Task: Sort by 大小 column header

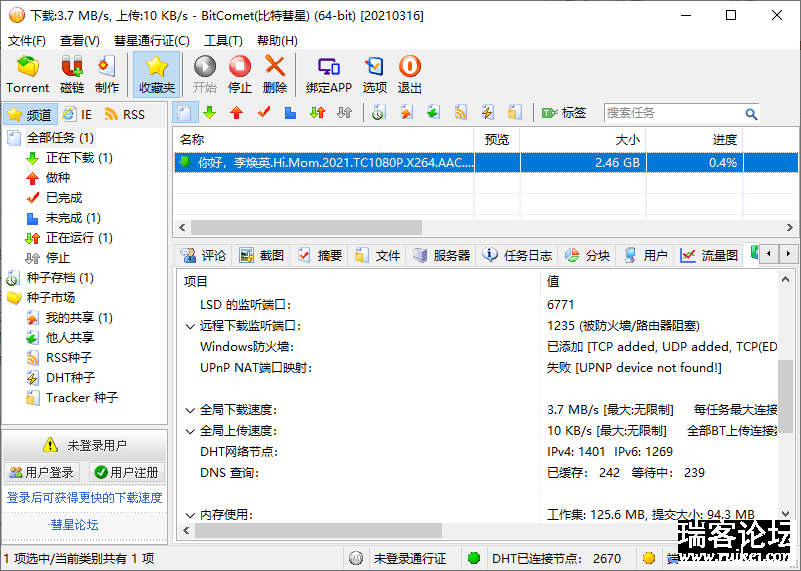Action: (x=582, y=140)
